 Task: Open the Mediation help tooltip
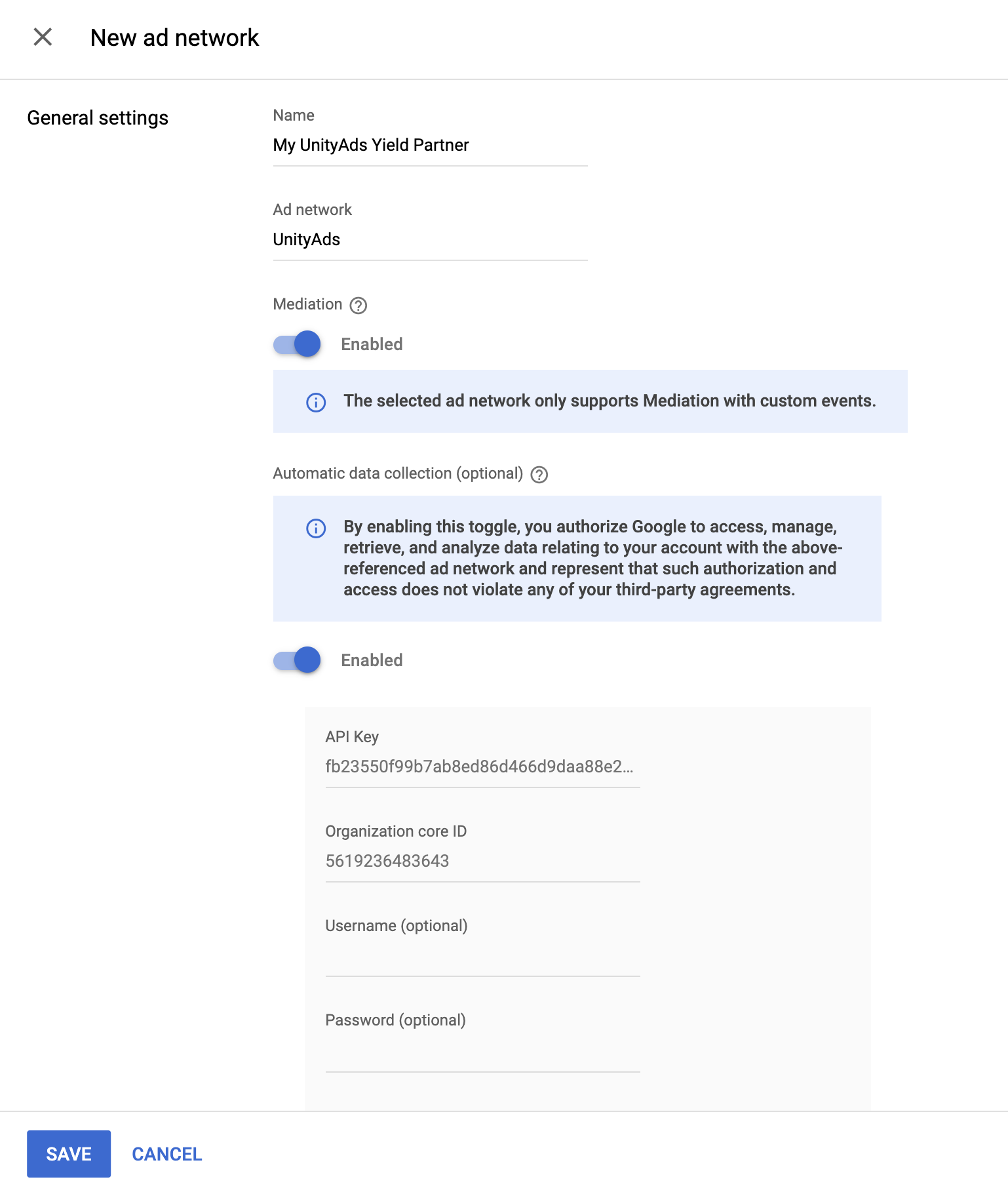click(x=357, y=305)
